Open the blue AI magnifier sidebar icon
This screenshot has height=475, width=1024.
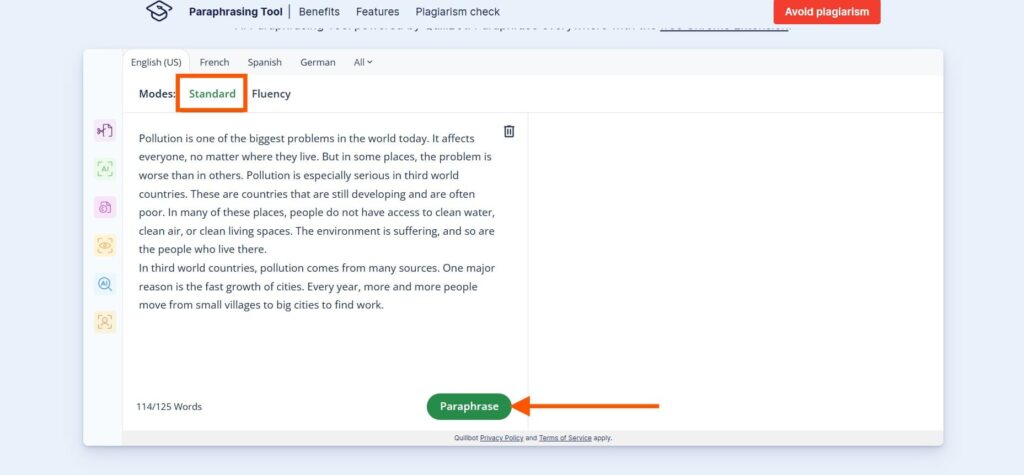point(105,284)
